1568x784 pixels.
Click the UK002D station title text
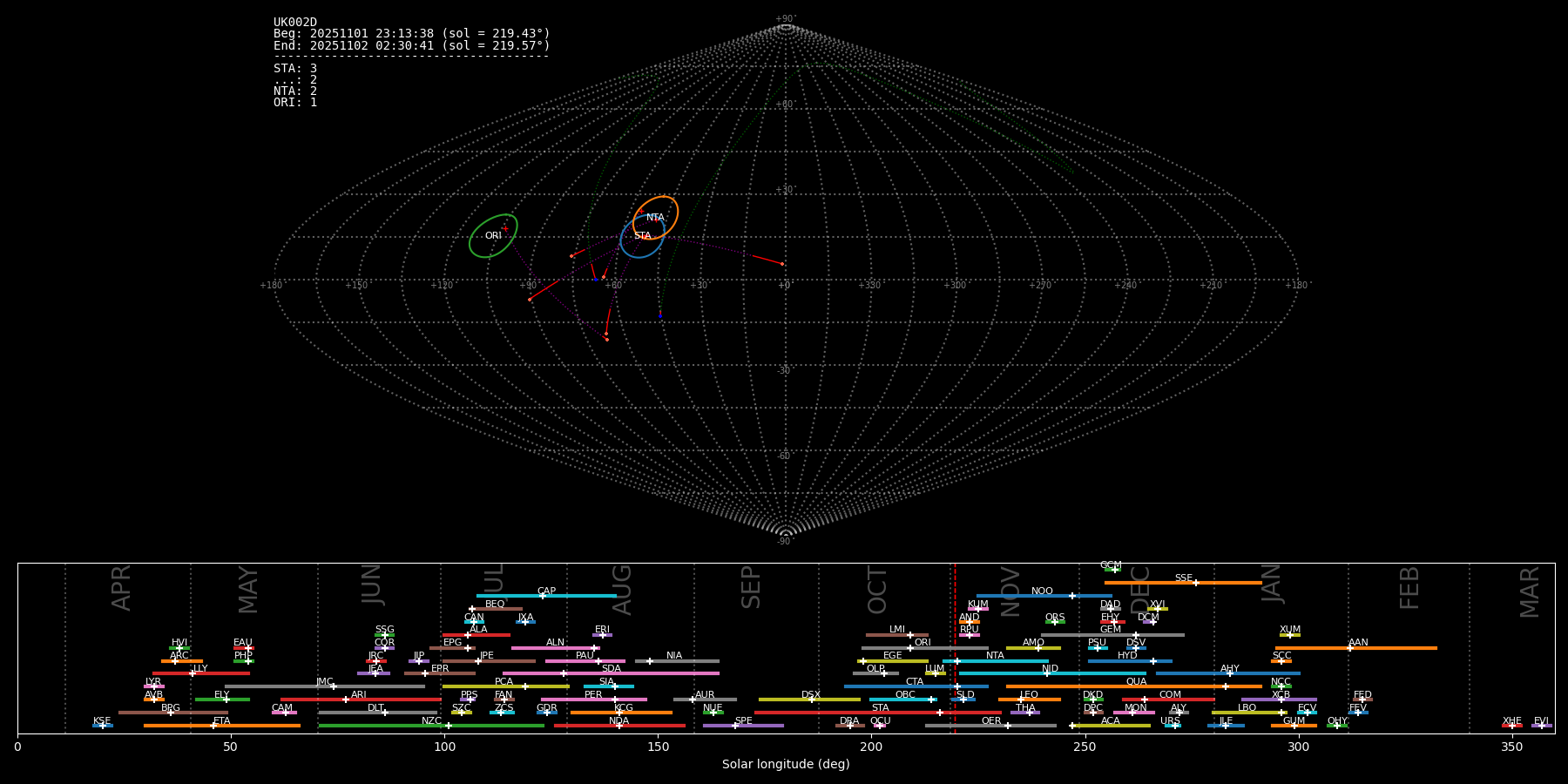295,23
